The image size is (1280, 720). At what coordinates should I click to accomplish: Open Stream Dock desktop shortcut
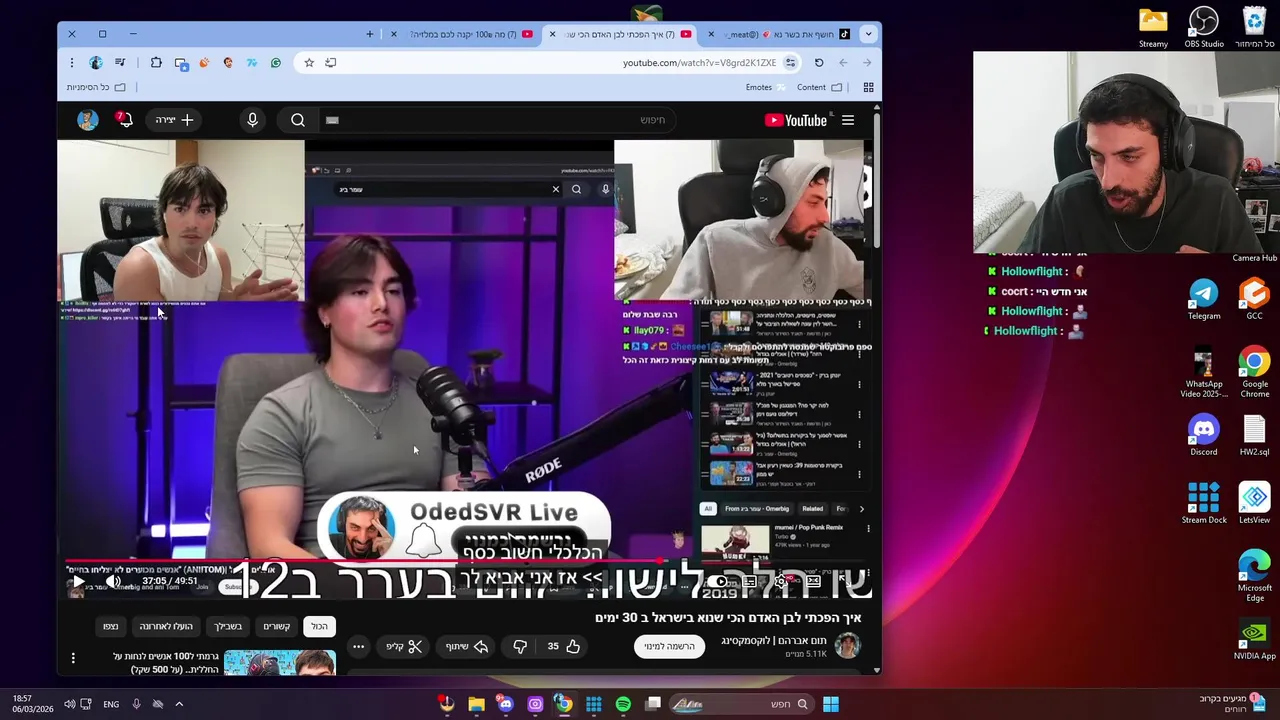pos(1204,503)
